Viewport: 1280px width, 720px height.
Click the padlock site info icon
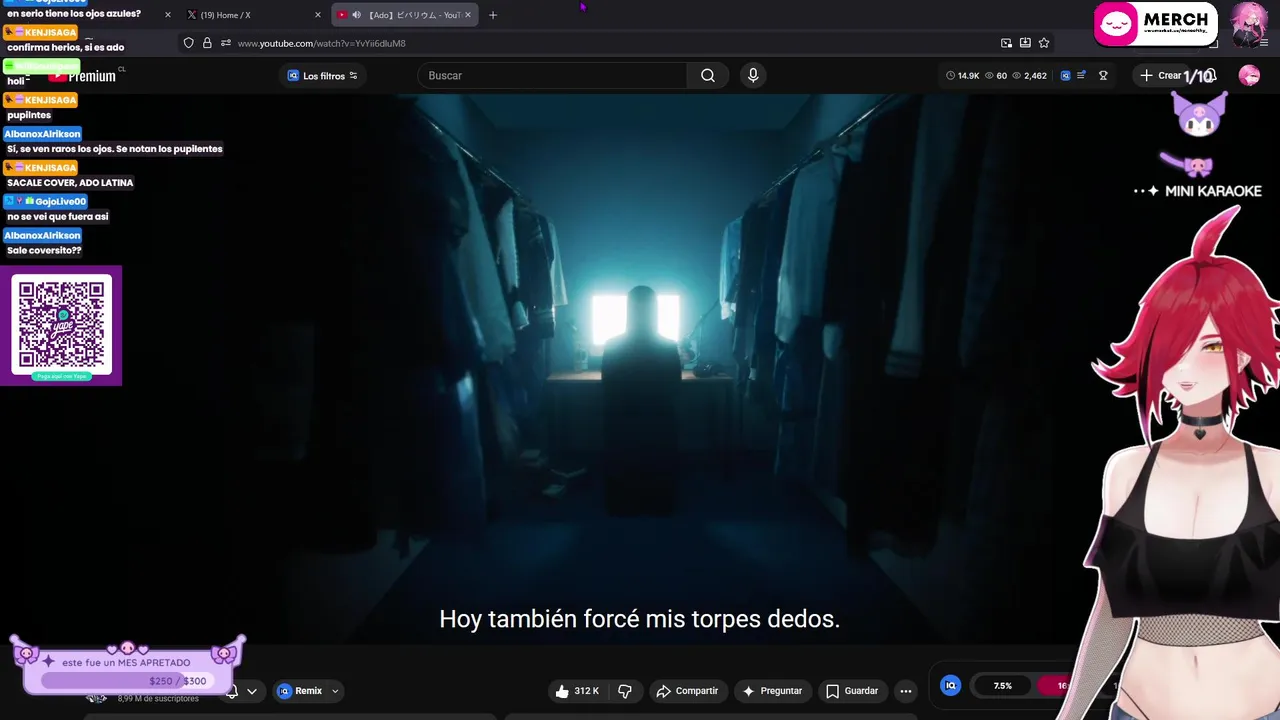tap(207, 43)
